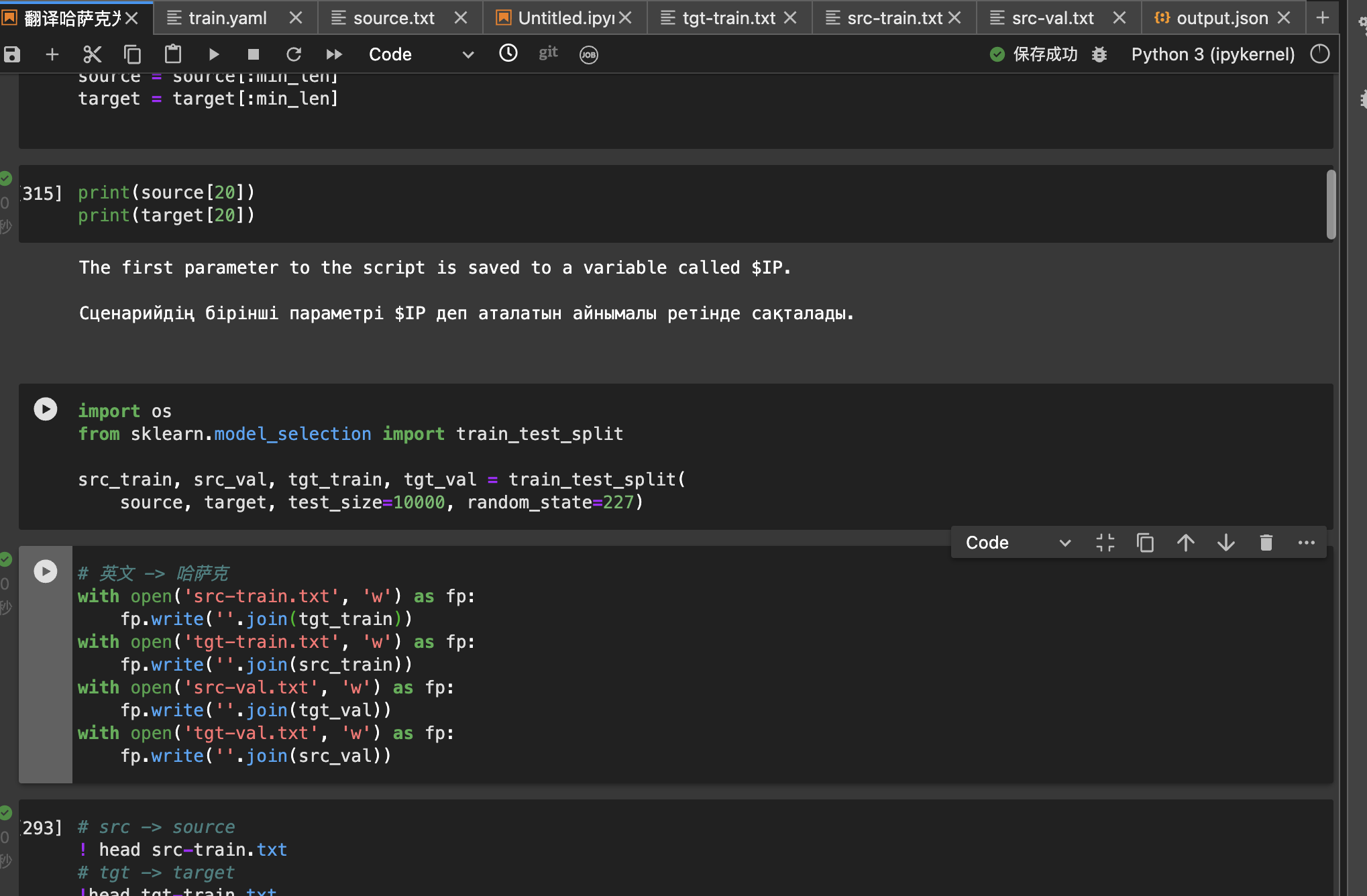Close the src-train.txt tab
Screen dimensions: 1367x896
[954, 17]
